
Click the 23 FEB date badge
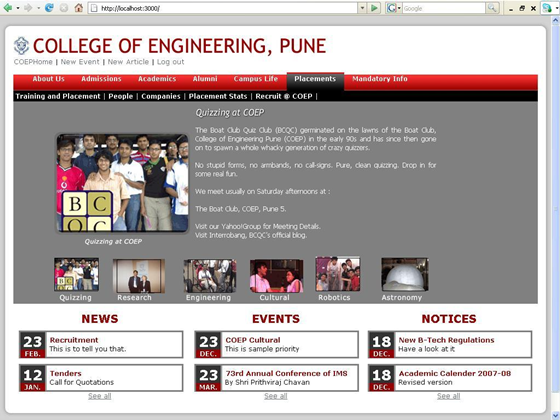coord(32,344)
